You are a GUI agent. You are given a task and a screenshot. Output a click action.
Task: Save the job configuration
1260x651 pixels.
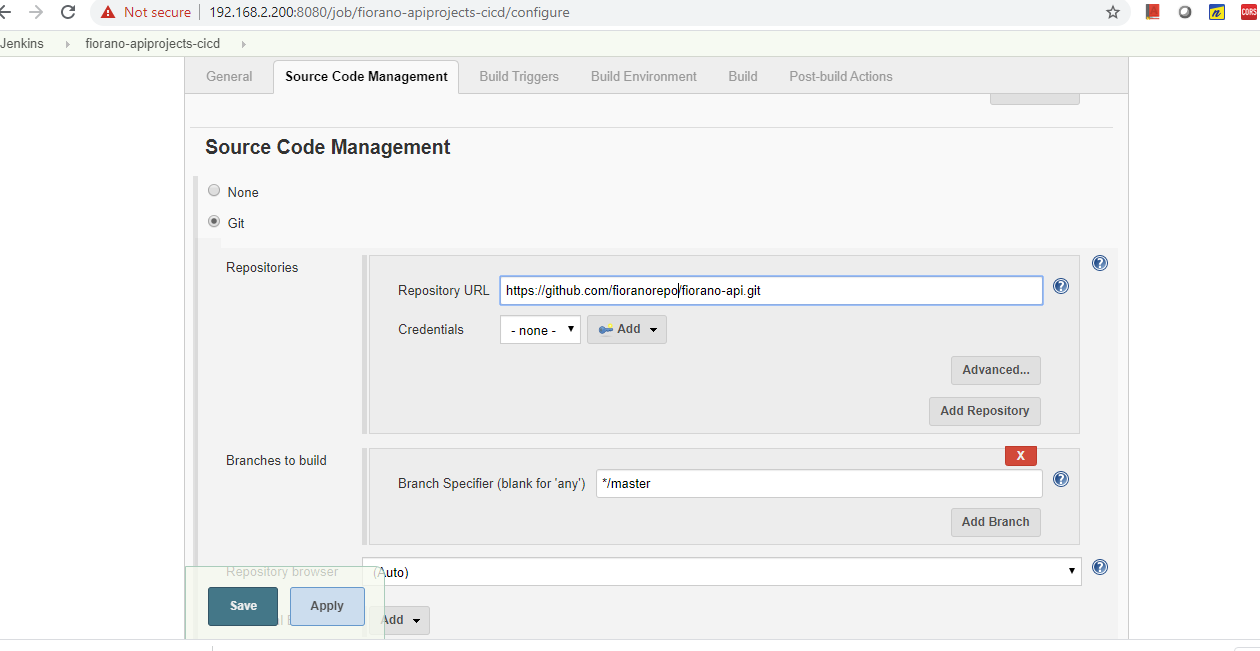243,606
